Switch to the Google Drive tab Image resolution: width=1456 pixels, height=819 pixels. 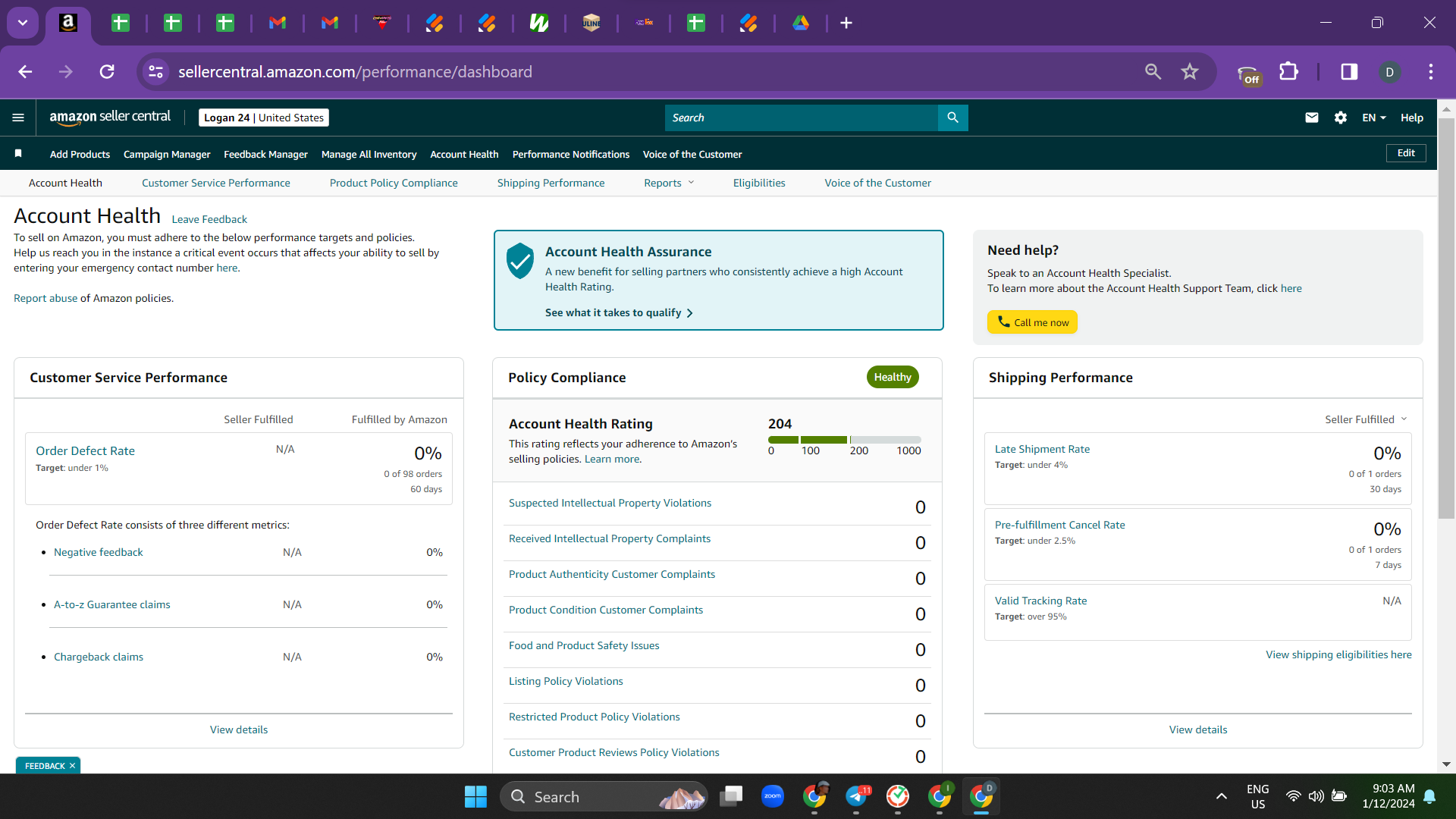801,23
